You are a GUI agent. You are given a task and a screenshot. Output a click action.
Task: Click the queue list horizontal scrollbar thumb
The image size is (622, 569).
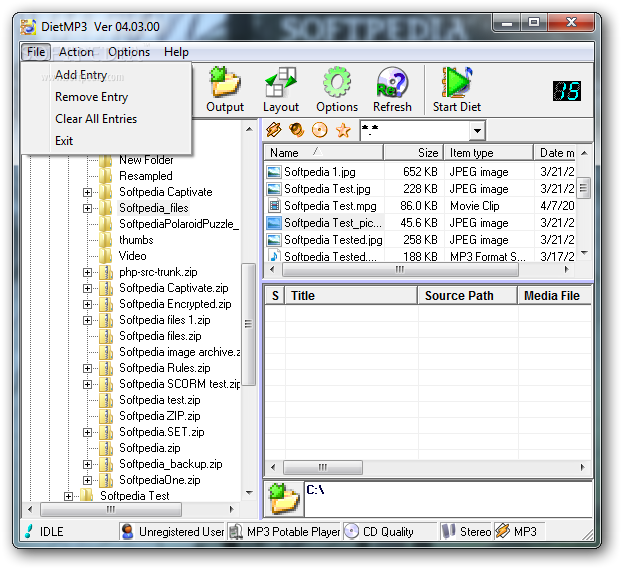323,467
